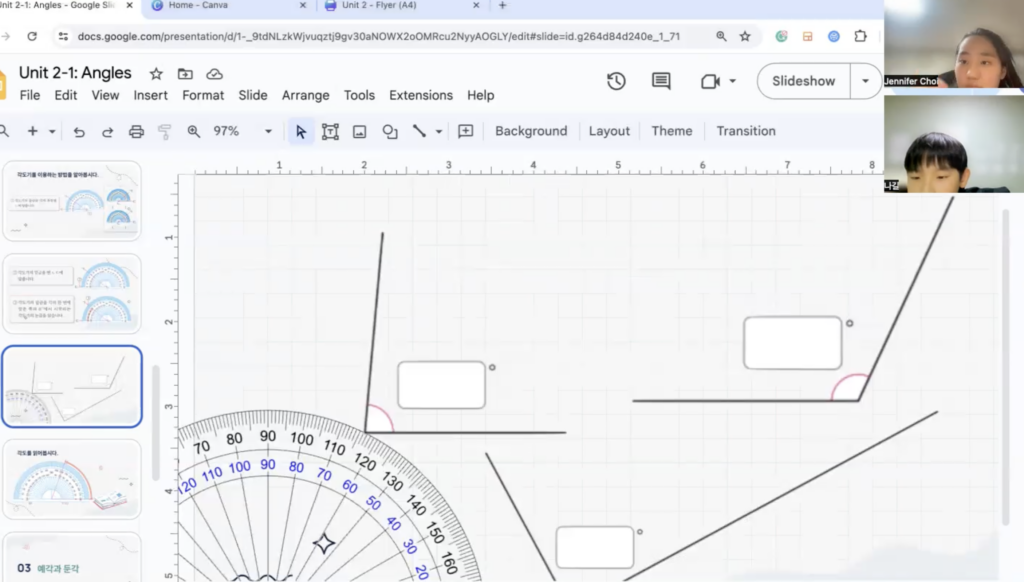Star the Unit 2-1: Angles presentation
The image size is (1024, 582).
pyautogui.click(x=156, y=74)
